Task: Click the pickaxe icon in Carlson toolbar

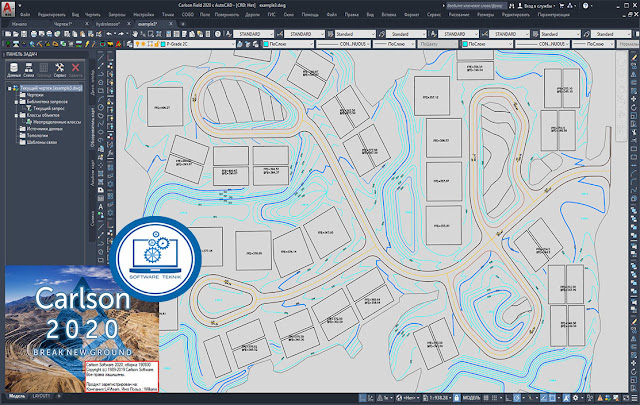Action: point(40,44)
